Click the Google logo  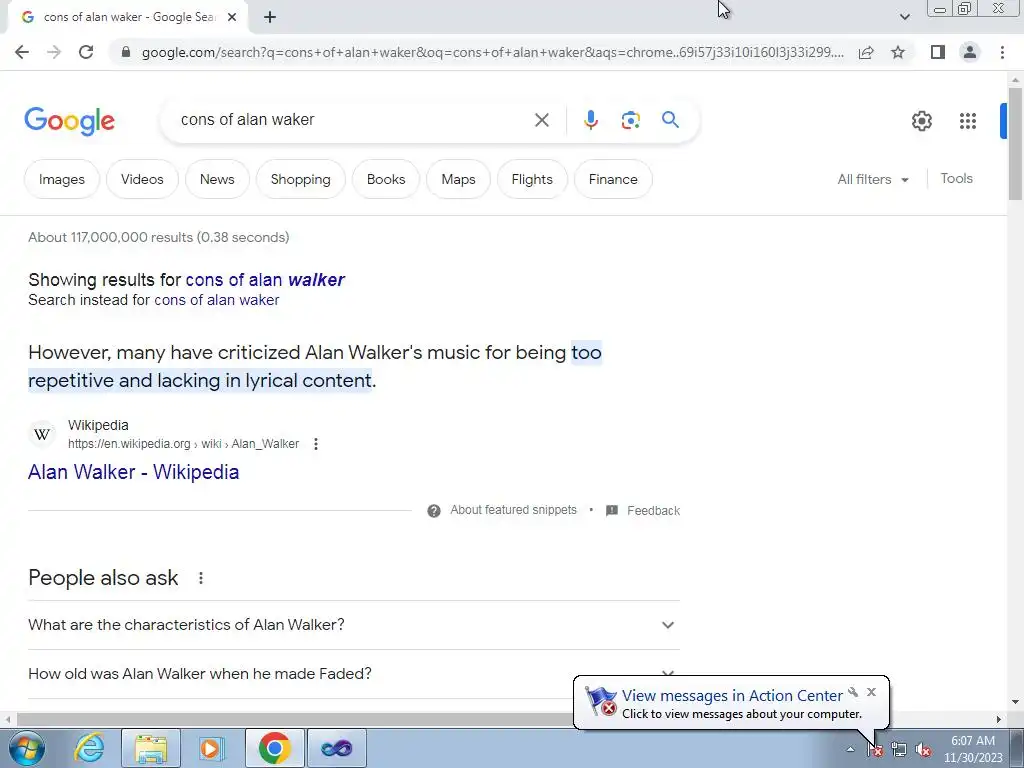click(x=70, y=121)
